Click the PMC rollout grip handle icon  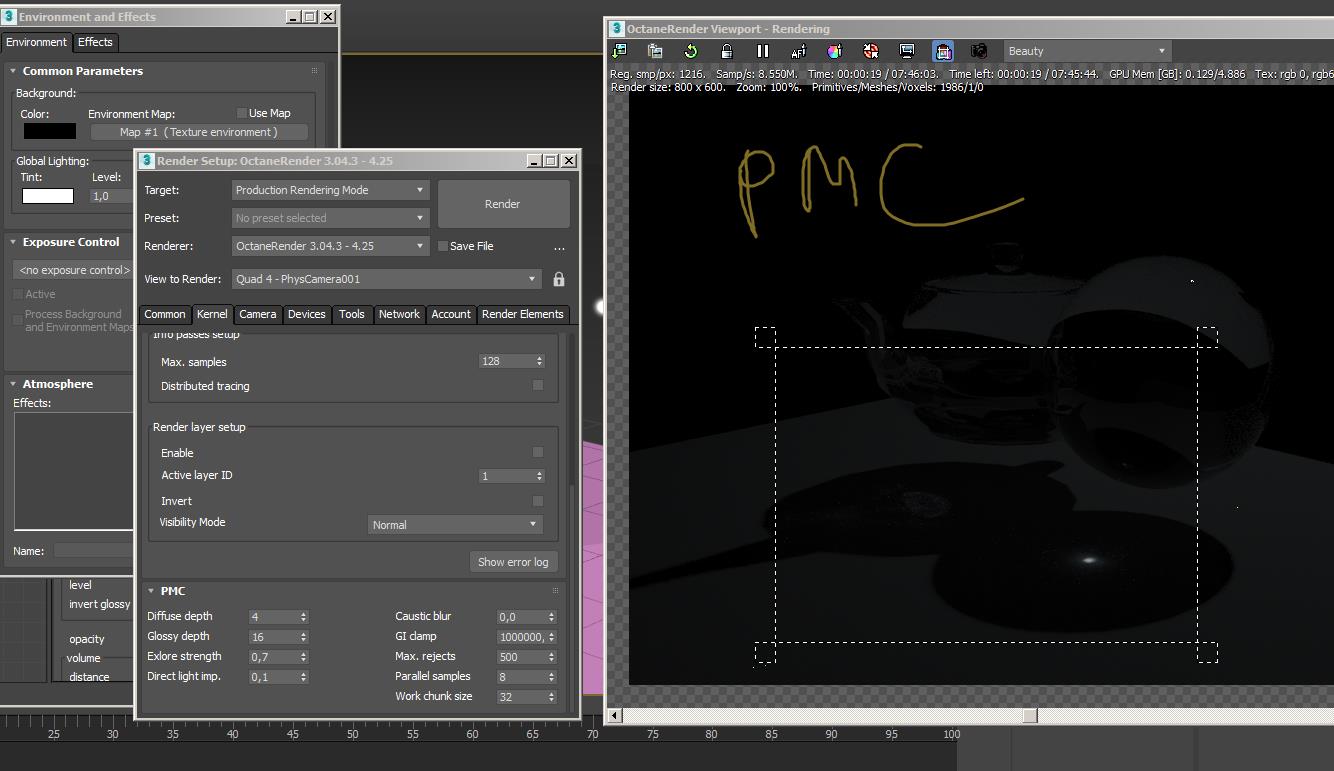coord(555,591)
